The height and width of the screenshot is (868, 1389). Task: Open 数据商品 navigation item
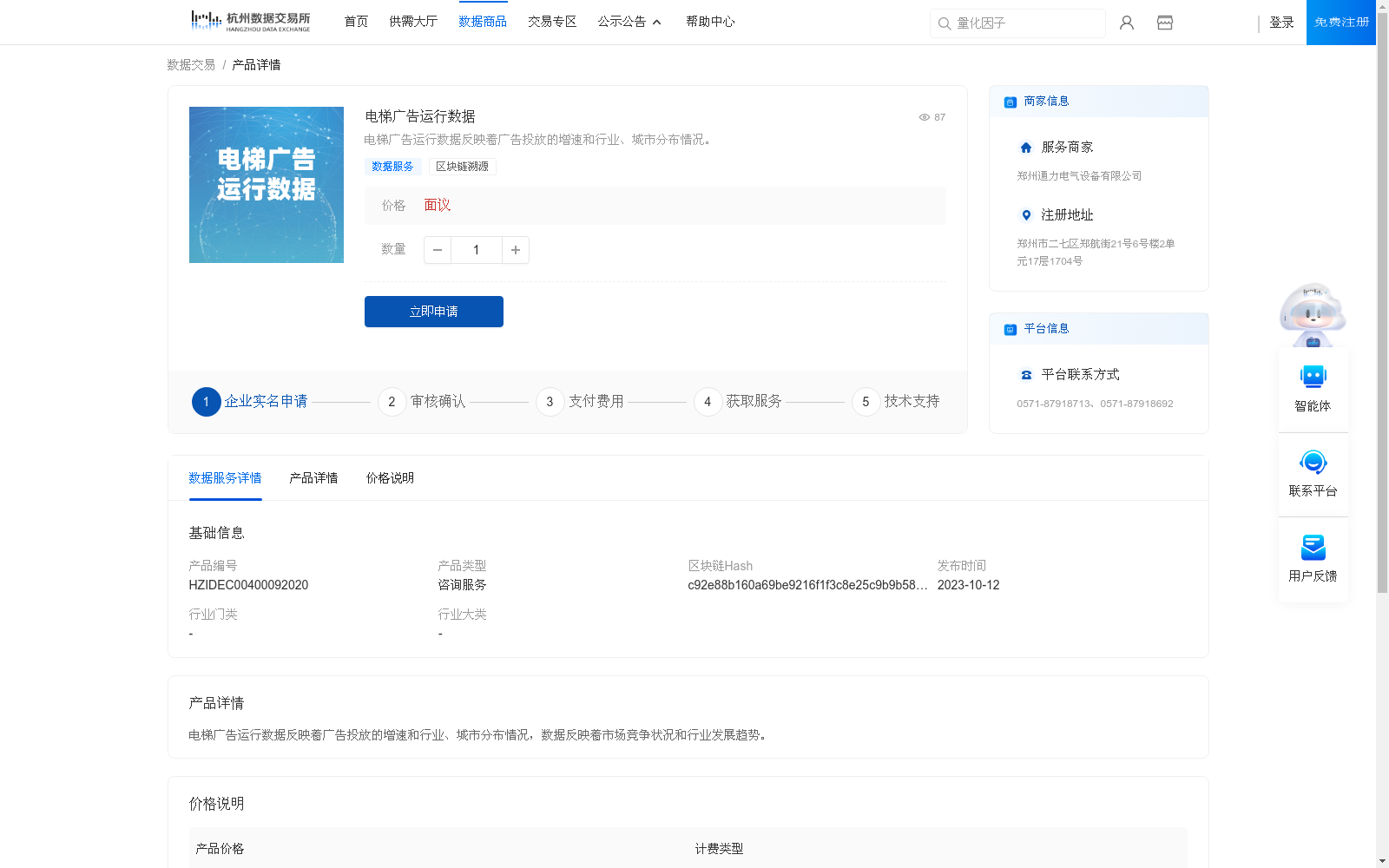pos(483,22)
